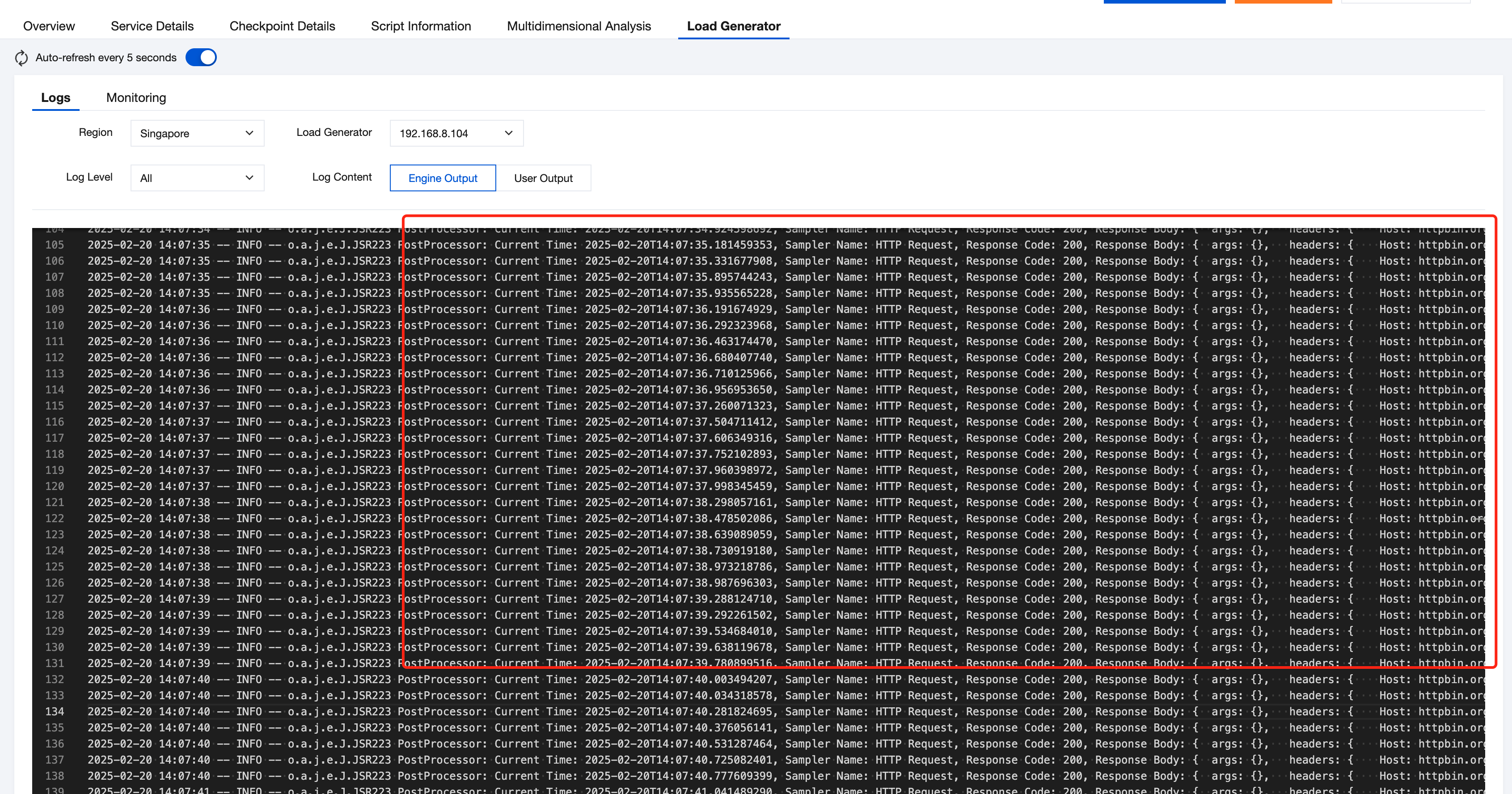Select the Load Generator tab
1512x794 pixels.
pyautogui.click(x=734, y=26)
